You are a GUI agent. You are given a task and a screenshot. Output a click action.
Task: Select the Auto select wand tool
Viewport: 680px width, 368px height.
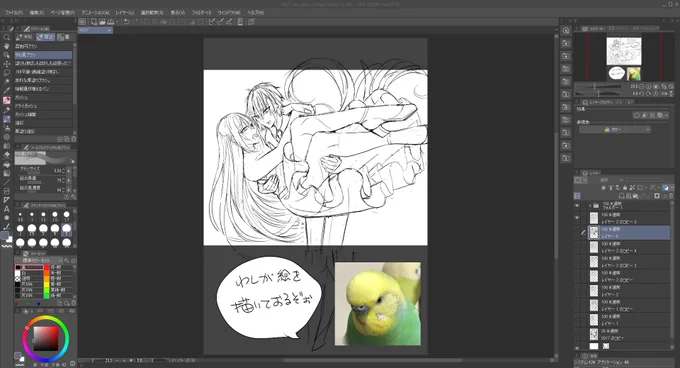tap(7, 82)
